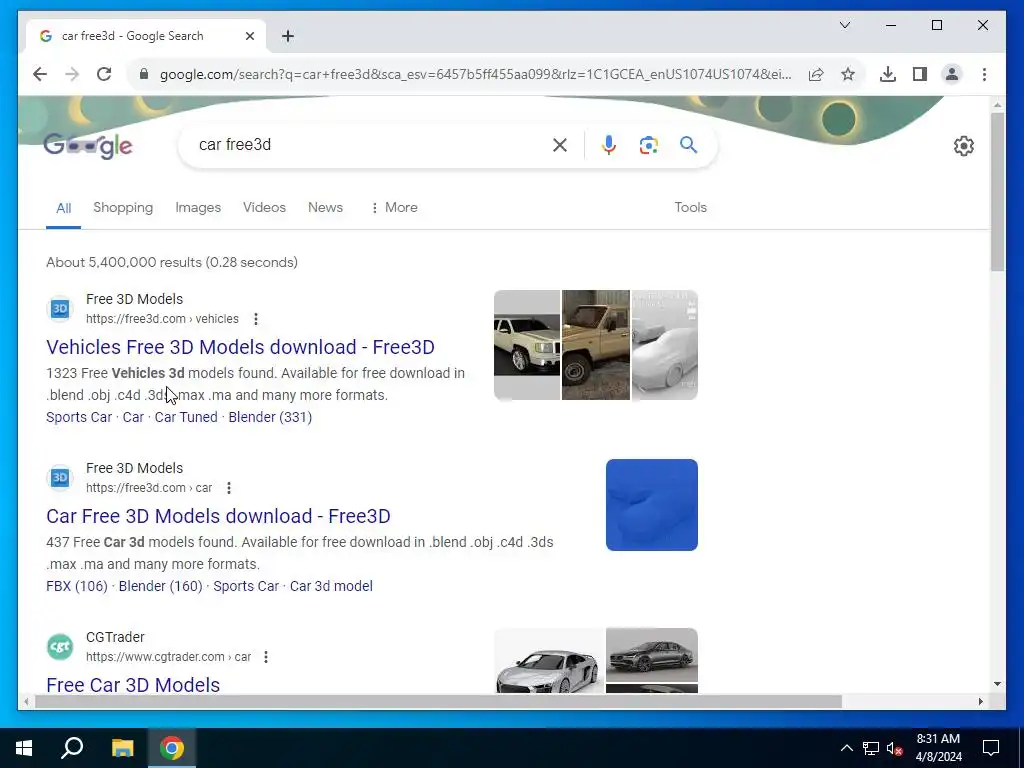Share this page using the share icon
The height and width of the screenshot is (768, 1024).
816,74
